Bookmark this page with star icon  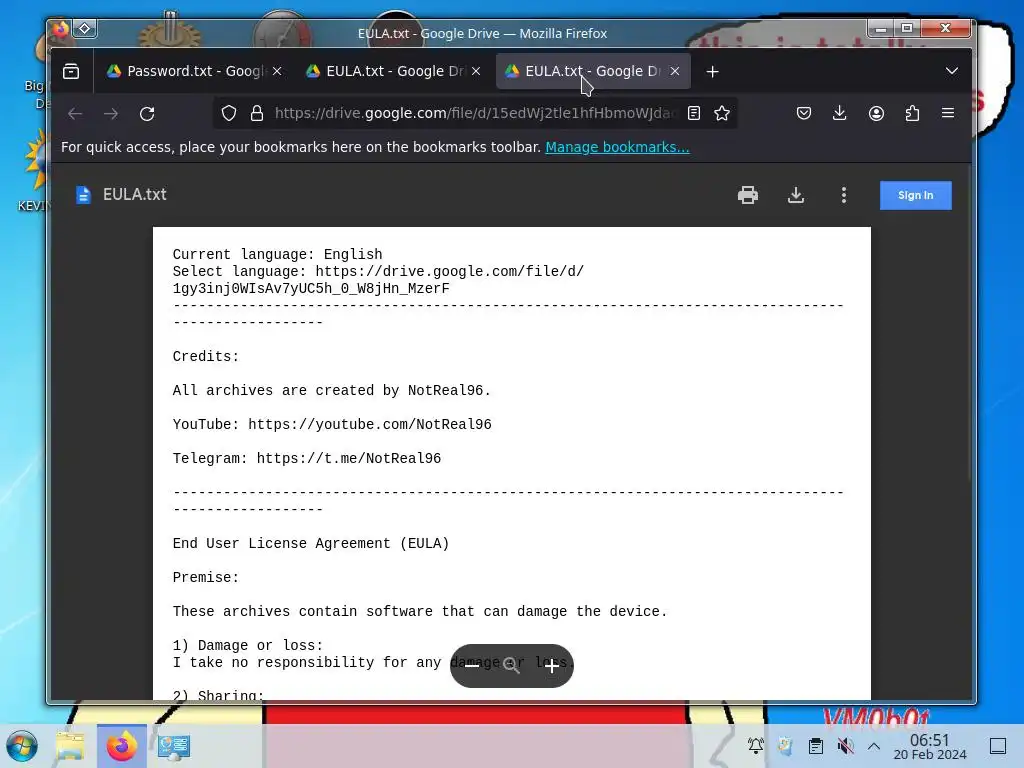coord(722,114)
